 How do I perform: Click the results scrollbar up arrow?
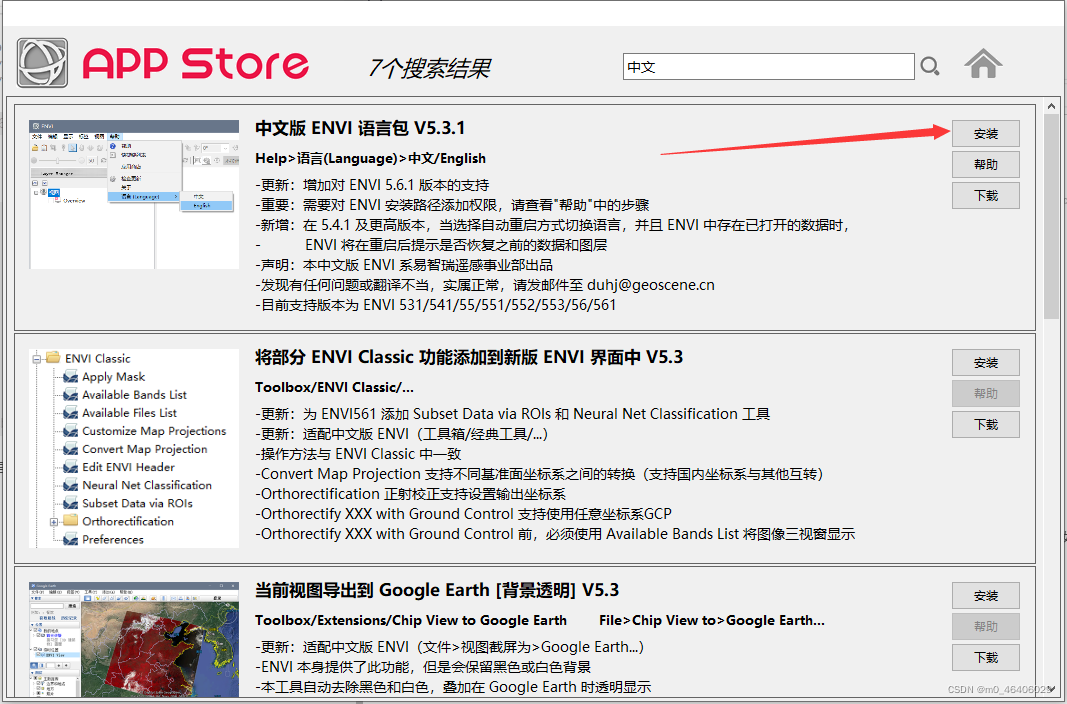click(x=1051, y=107)
